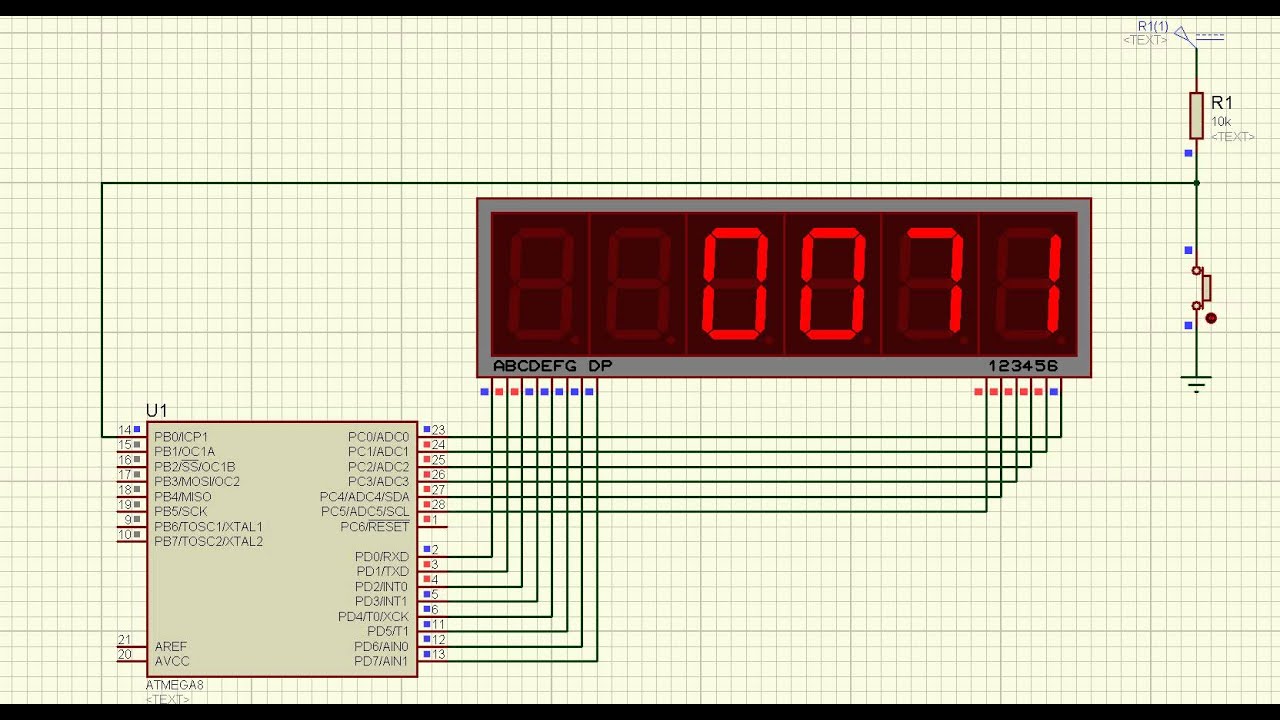Select the PC1/ADC1 pin label

[378, 452]
